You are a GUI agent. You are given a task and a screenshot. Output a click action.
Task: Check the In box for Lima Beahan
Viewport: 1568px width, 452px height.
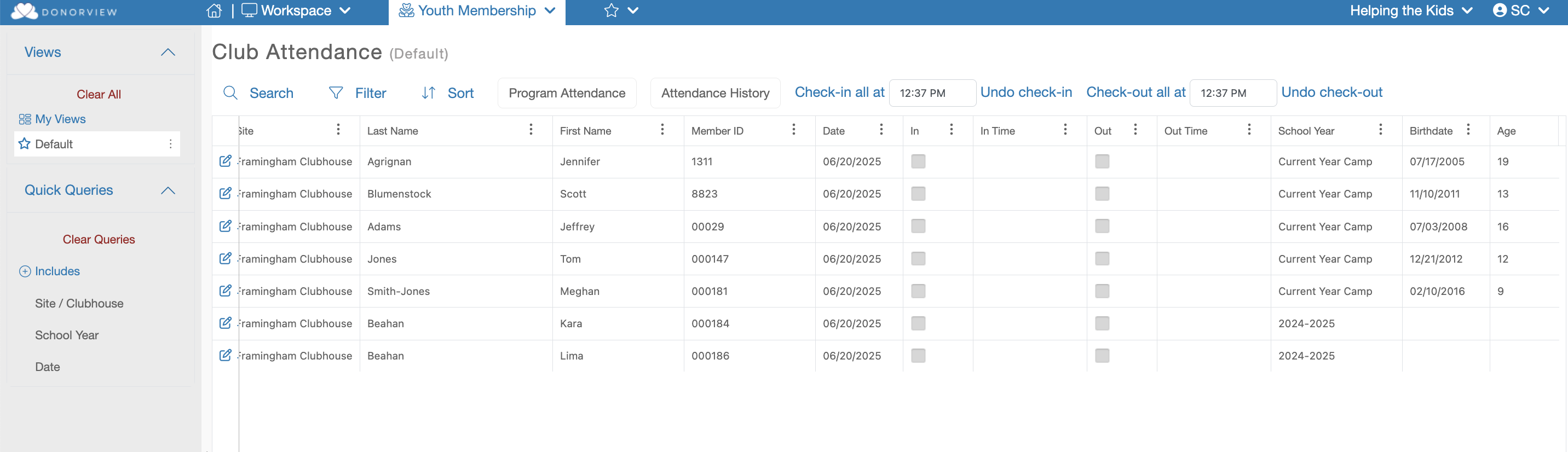(x=918, y=355)
